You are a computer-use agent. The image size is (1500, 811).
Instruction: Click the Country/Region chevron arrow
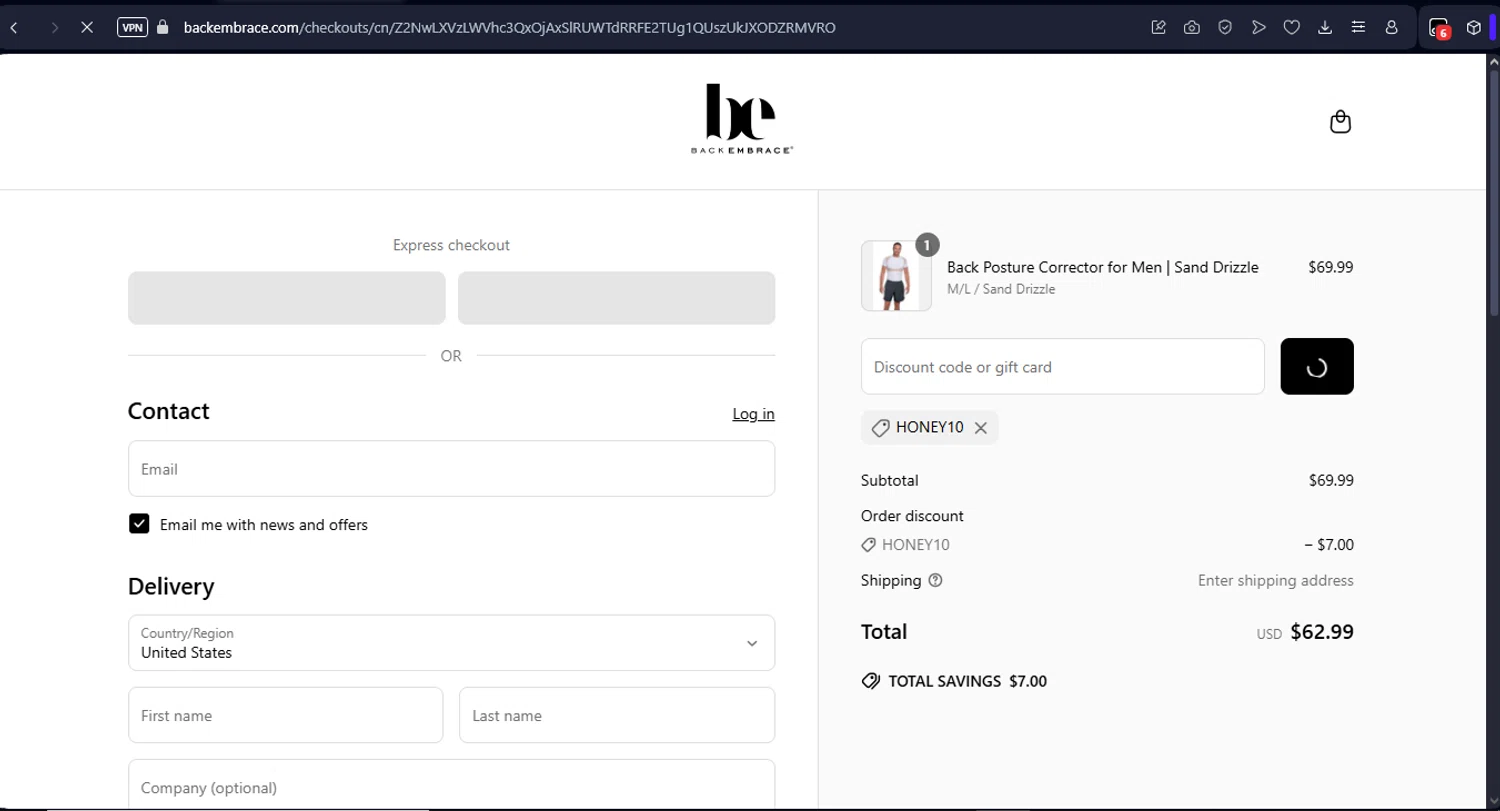752,643
